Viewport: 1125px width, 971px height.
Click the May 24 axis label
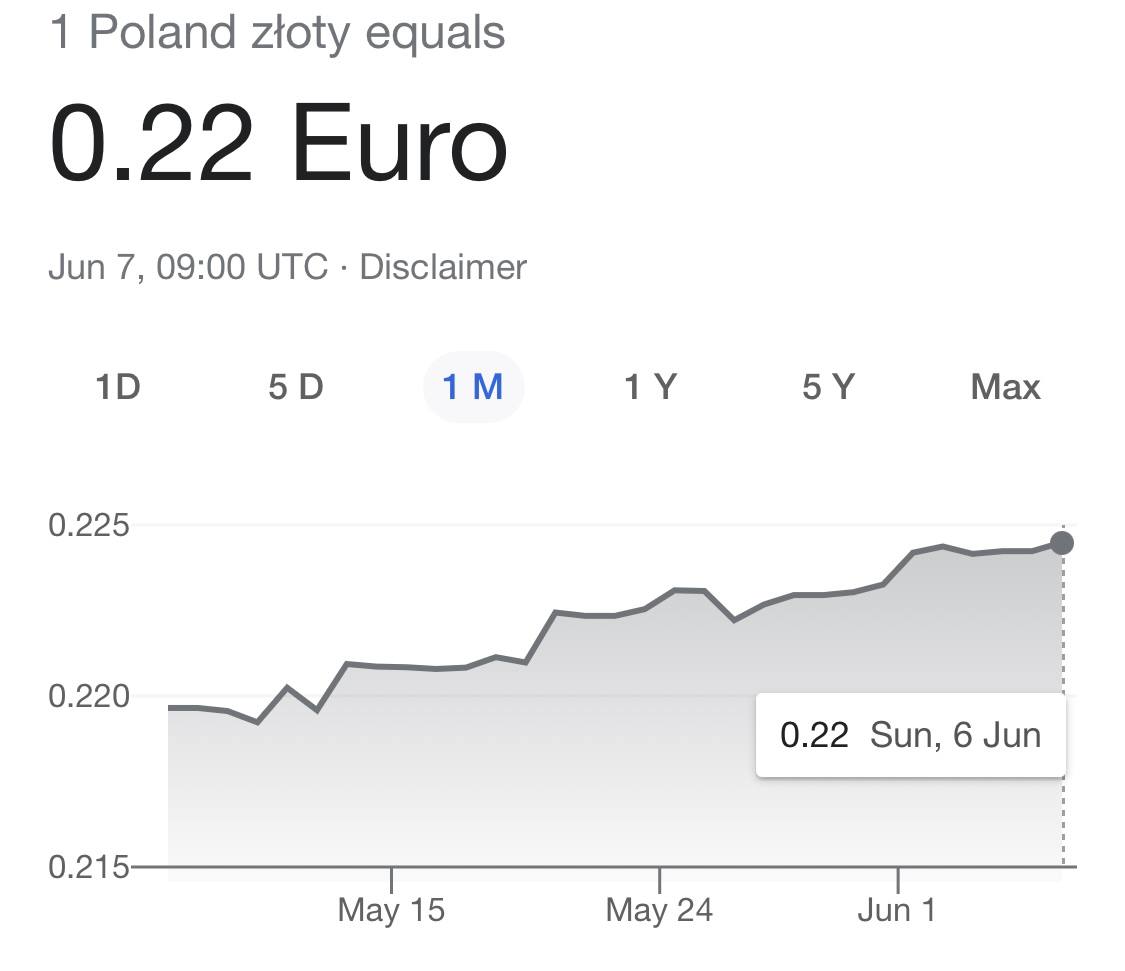(659, 910)
